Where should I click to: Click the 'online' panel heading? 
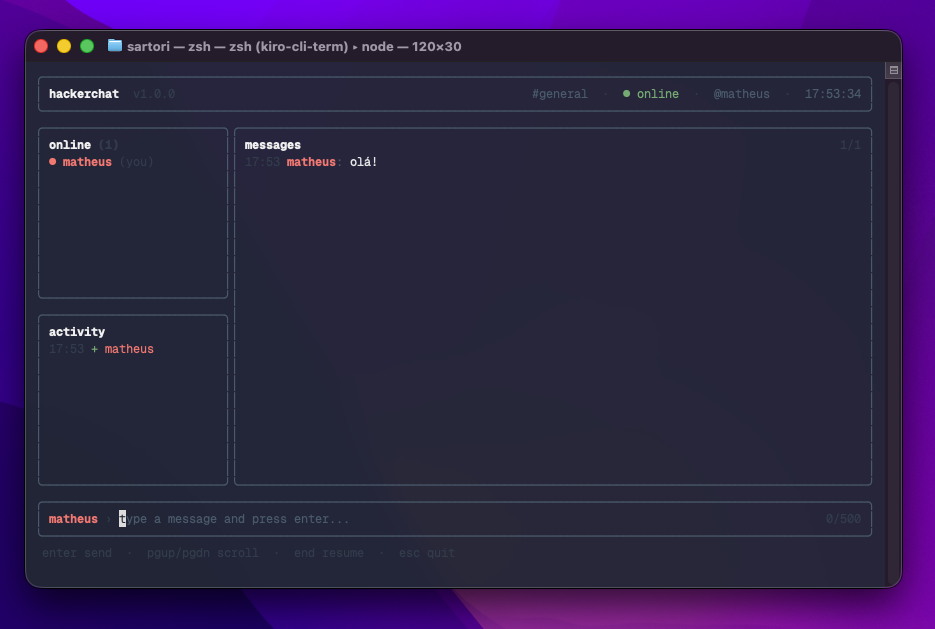tap(70, 145)
